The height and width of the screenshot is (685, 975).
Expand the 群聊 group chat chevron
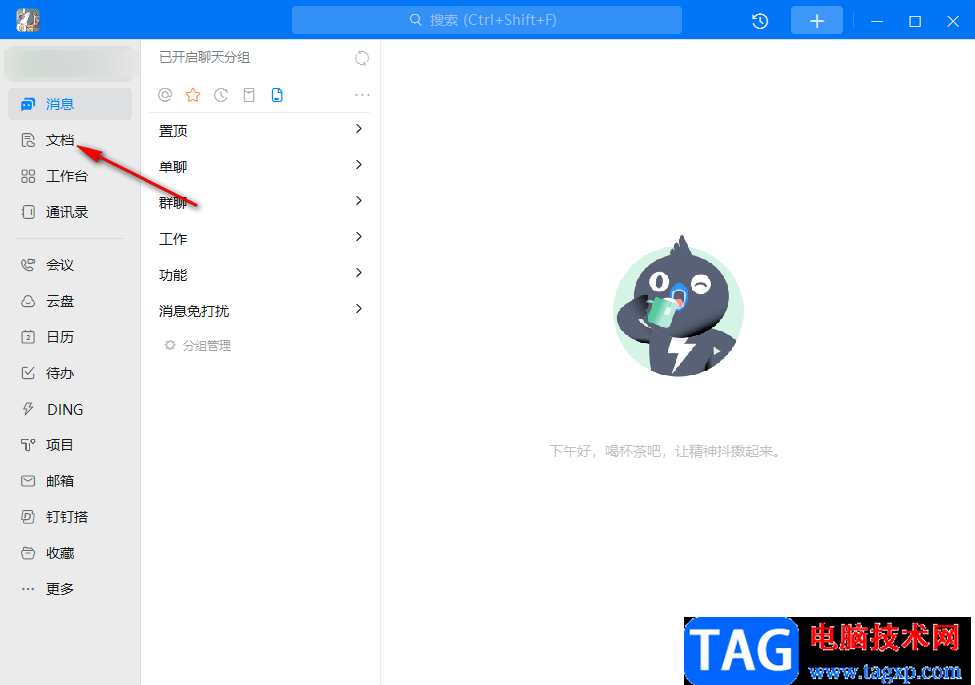(359, 201)
